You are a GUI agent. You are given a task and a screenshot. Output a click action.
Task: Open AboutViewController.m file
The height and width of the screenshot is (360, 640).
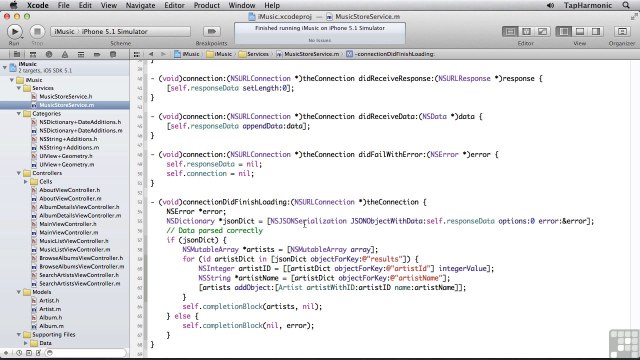[x=70, y=199]
